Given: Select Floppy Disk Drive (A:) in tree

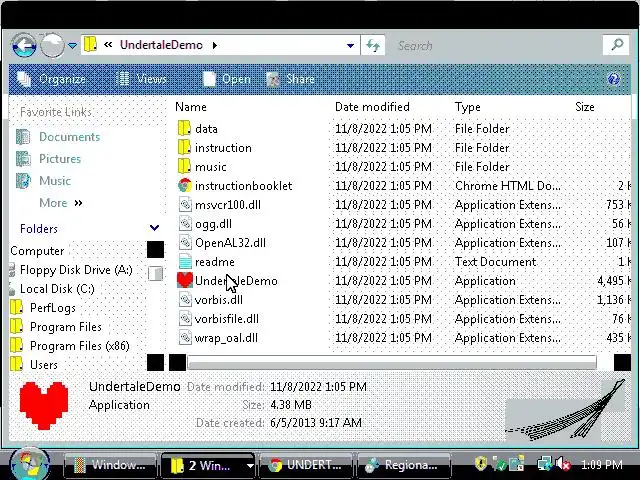Looking at the screenshot, I should click(76, 270).
